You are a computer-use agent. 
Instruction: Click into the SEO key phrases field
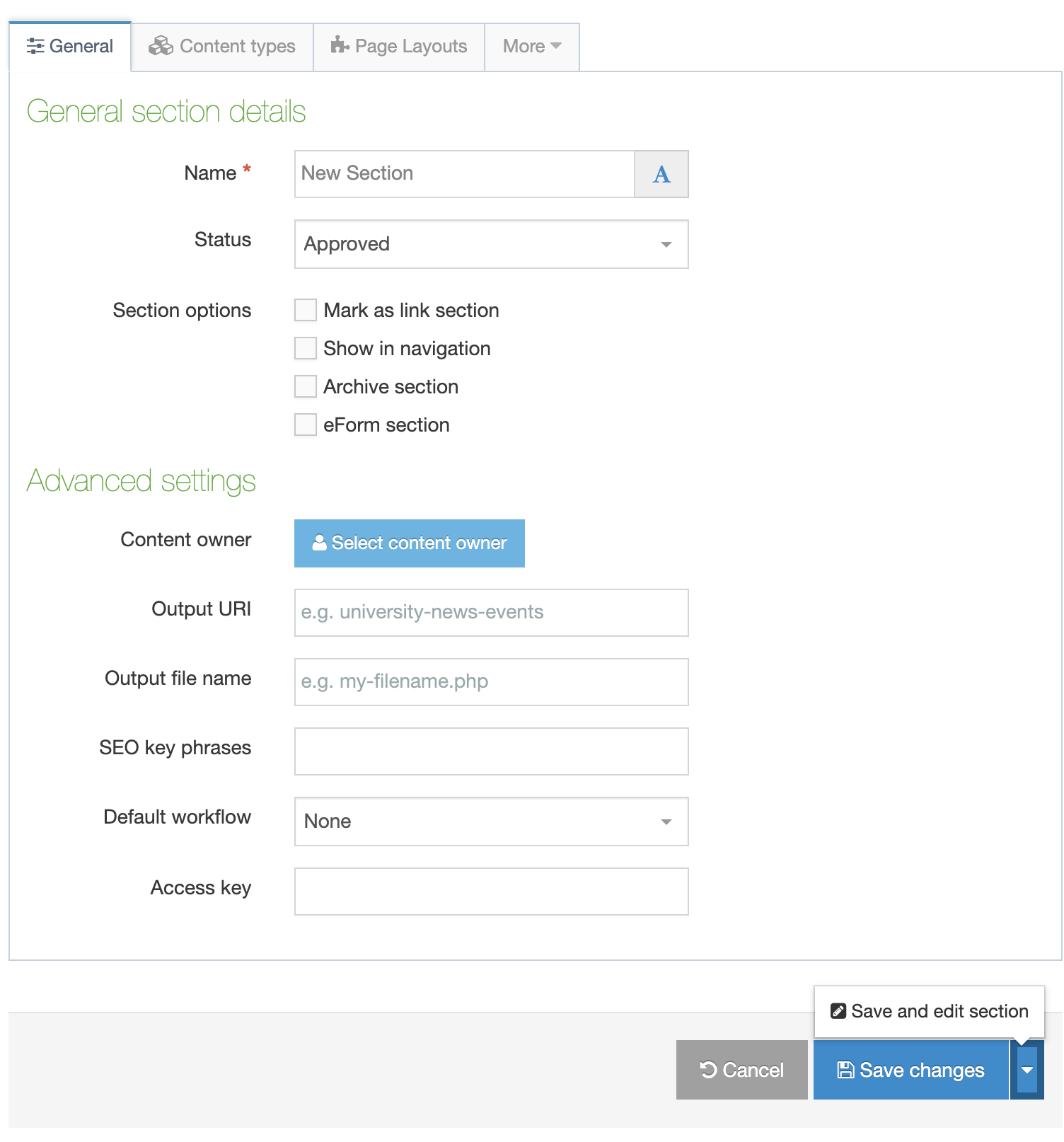491,751
